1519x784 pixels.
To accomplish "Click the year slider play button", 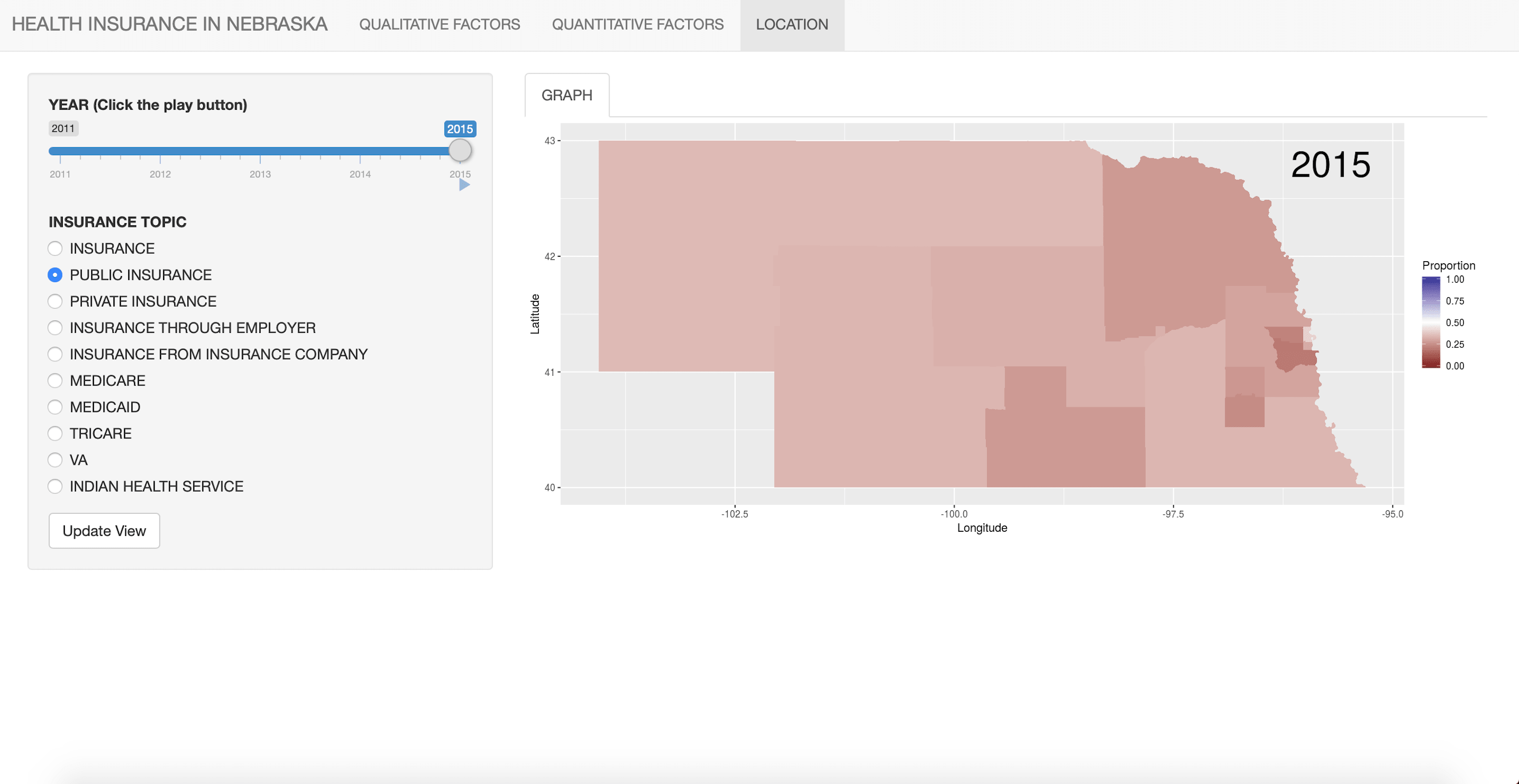I will click(x=464, y=185).
